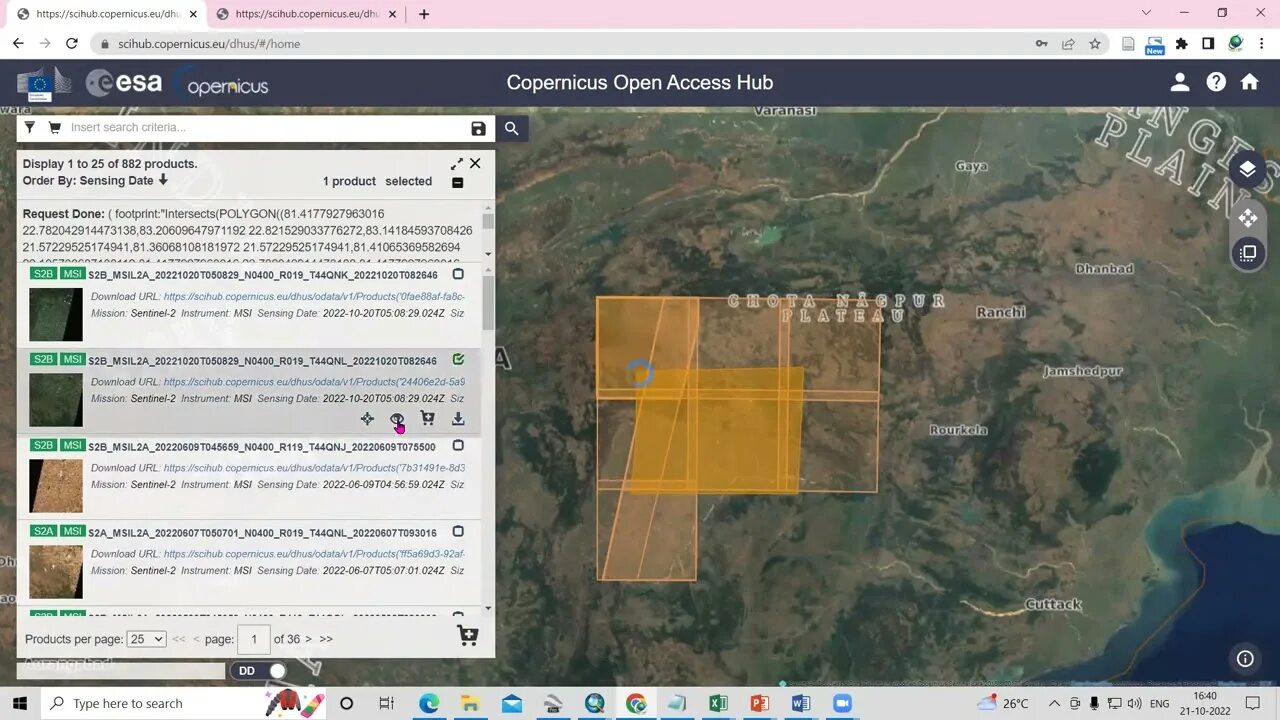Open the user profile login icon
Image resolution: width=1280 pixels, height=720 pixels.
(x=1180, y=82)
